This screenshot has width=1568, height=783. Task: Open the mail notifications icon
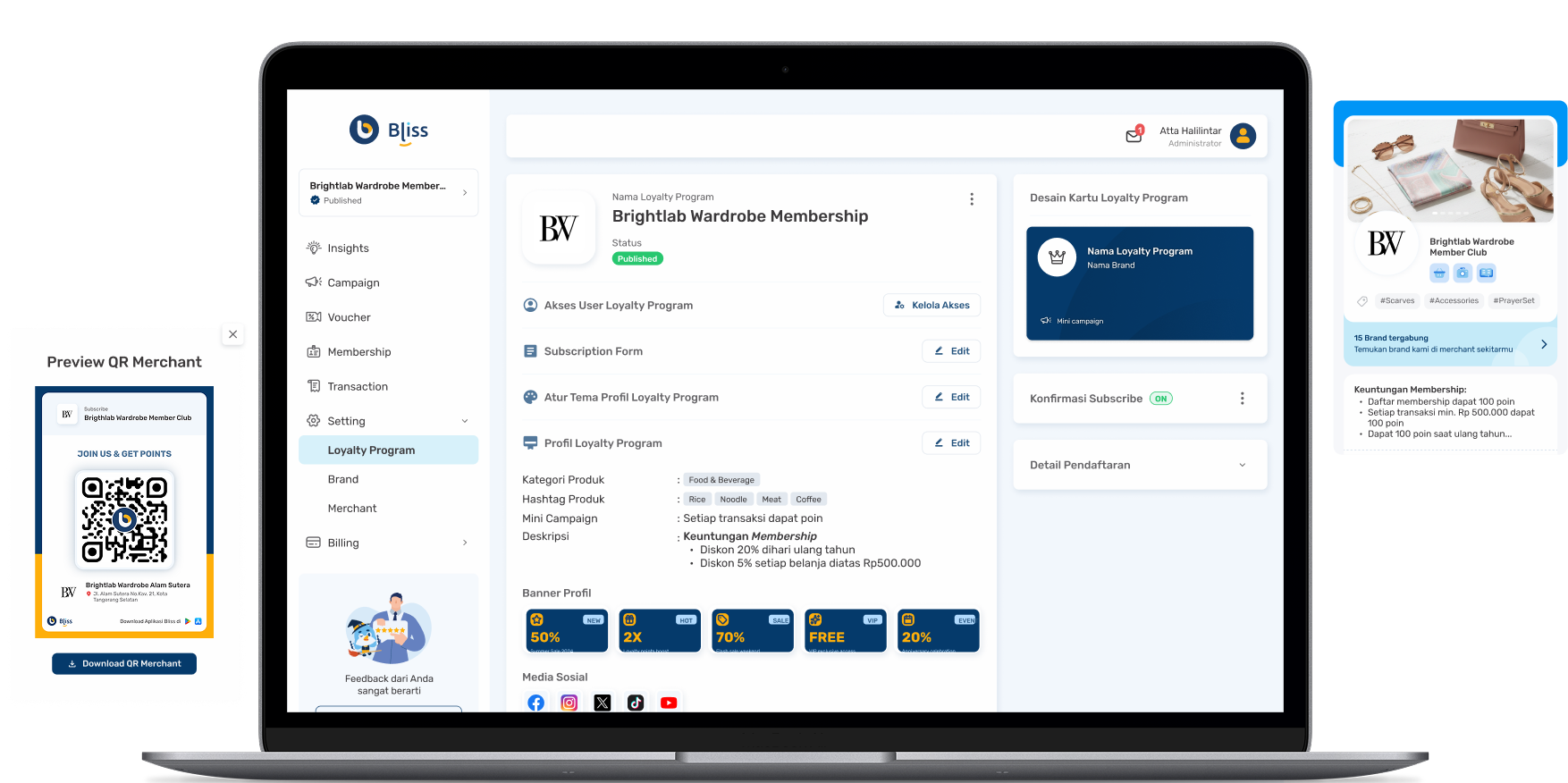[x=1134, y=135]
